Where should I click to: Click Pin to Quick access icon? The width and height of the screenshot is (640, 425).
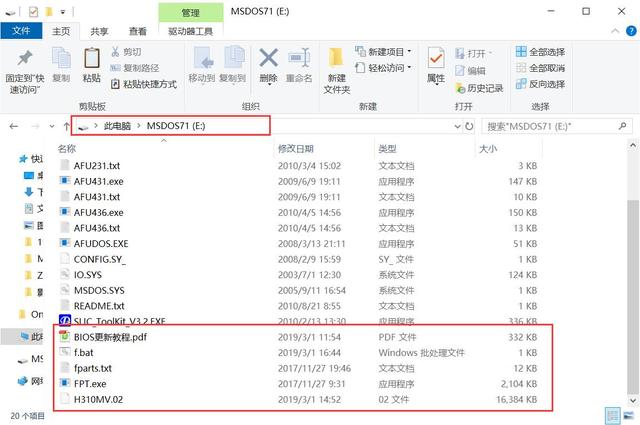click(x=25, y=58)
